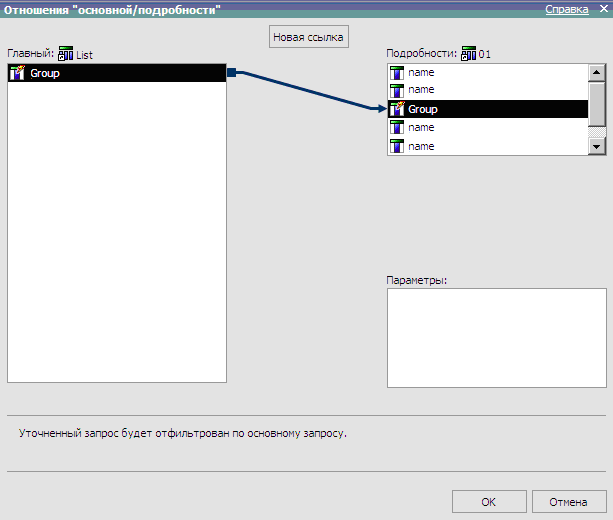Click the Group icon in the Главный list
The height and width of the screenshot is (520, 613).
tap(17, 73)
